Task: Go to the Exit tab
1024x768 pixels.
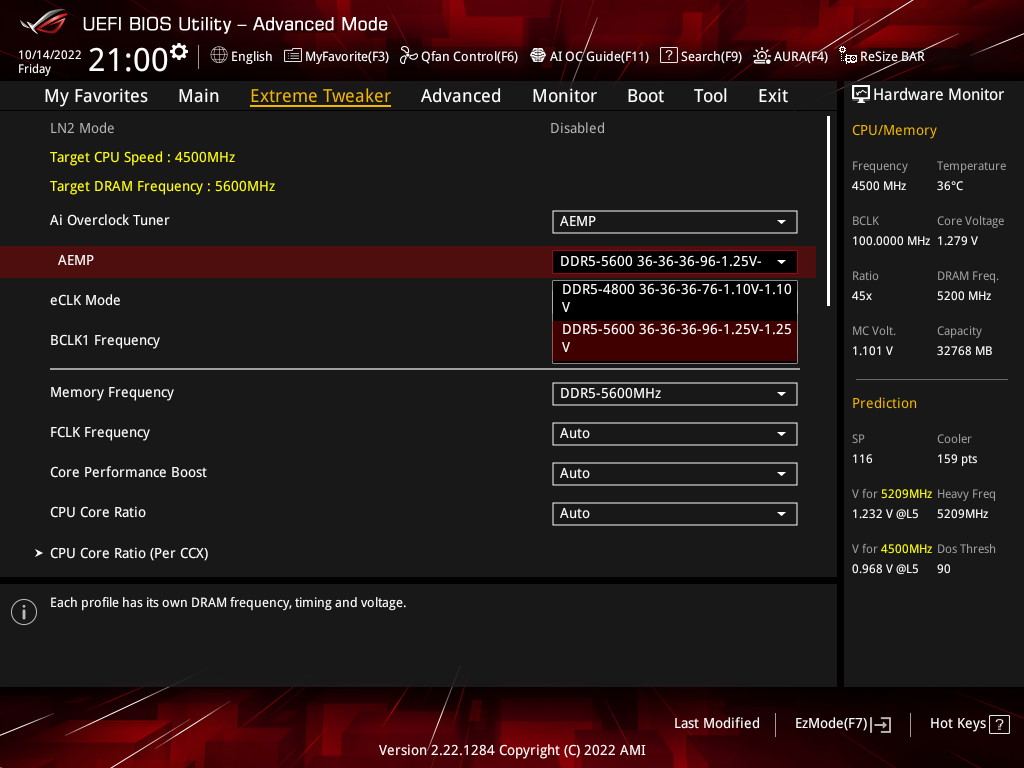Action: point(773,96)
